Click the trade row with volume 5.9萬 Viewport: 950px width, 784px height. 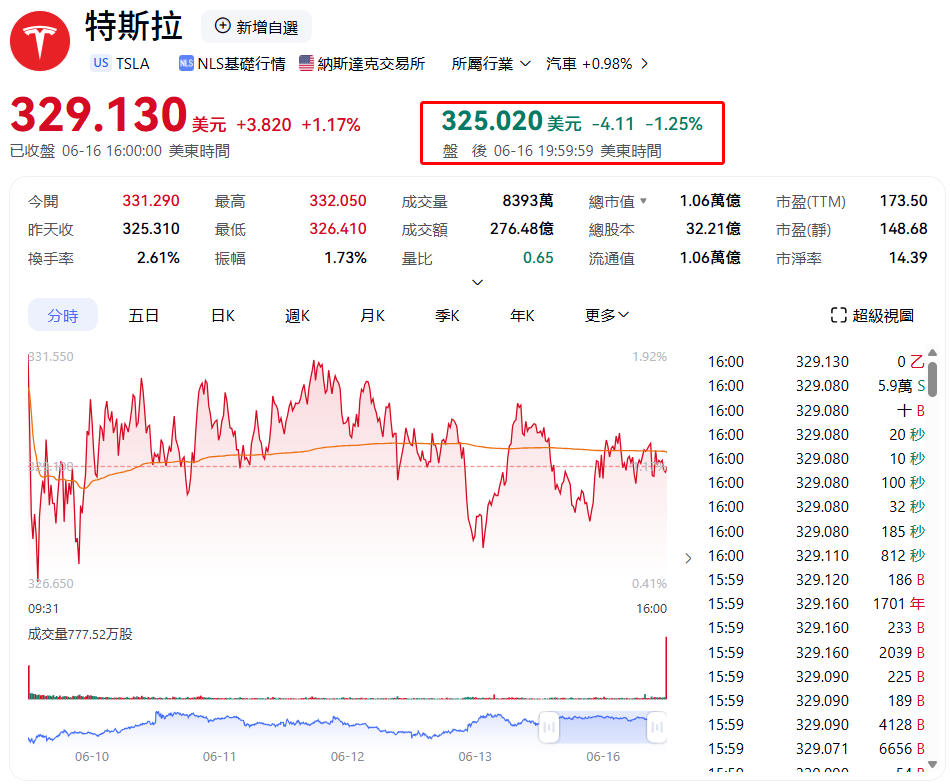(x=816, y=386)
